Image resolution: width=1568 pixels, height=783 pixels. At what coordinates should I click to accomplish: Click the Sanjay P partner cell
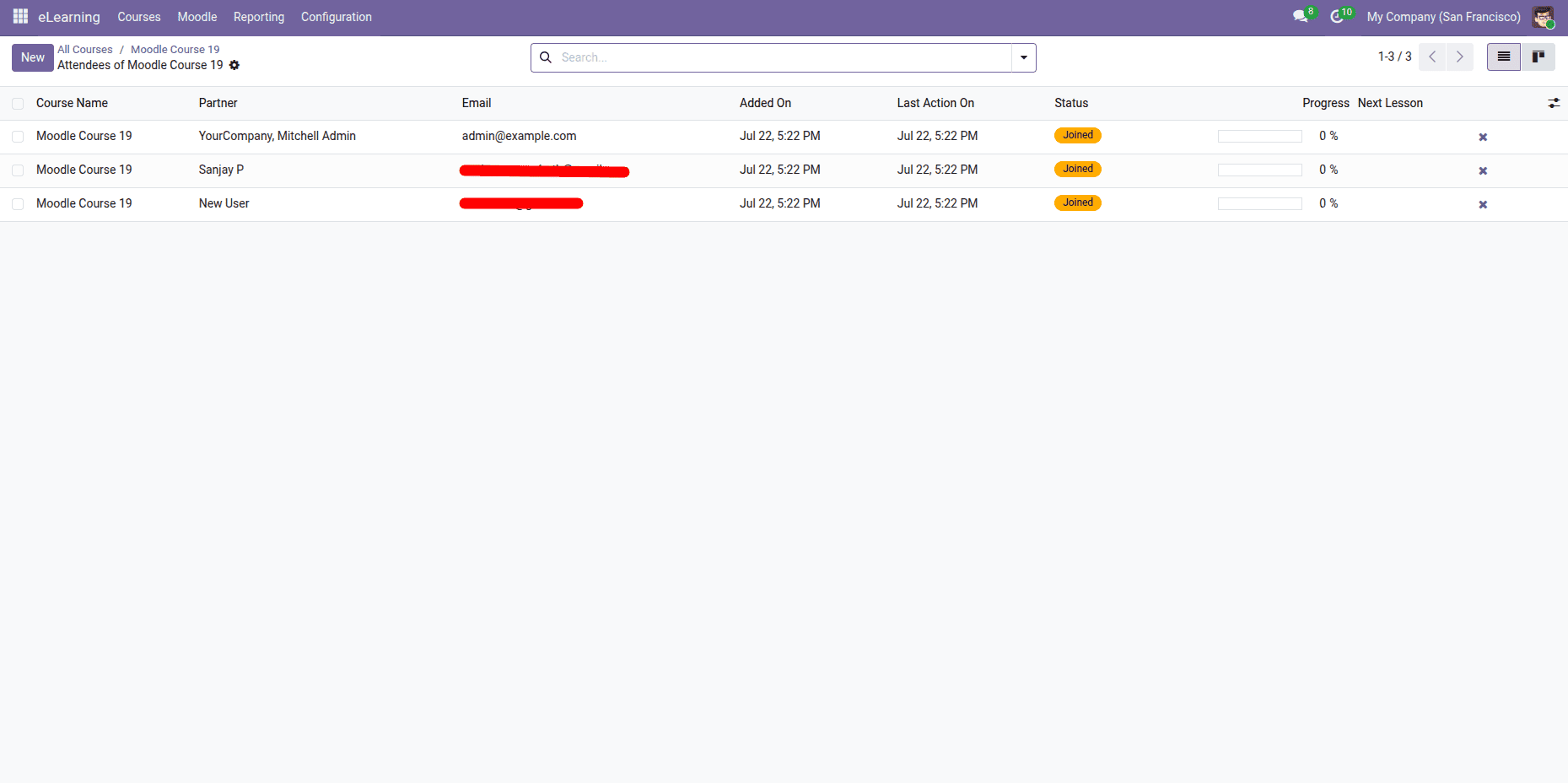(221, 170)
